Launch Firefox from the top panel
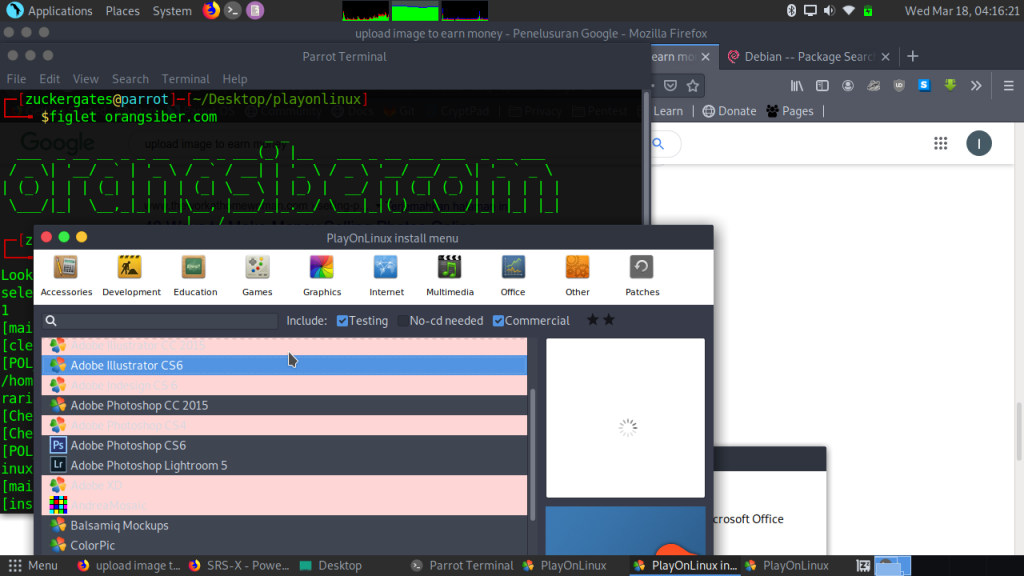The image size is (1024, 576). coord(211,10)
